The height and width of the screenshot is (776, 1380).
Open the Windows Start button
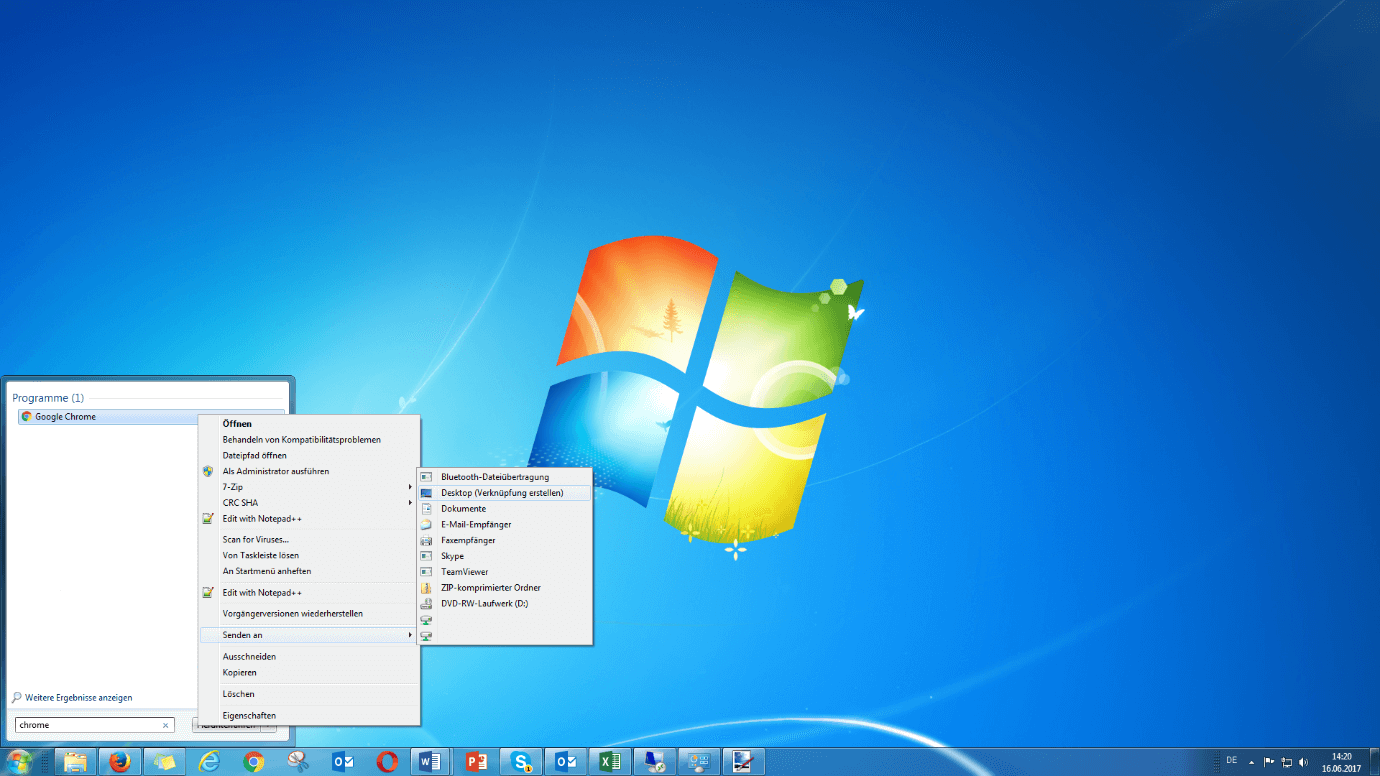19,762
